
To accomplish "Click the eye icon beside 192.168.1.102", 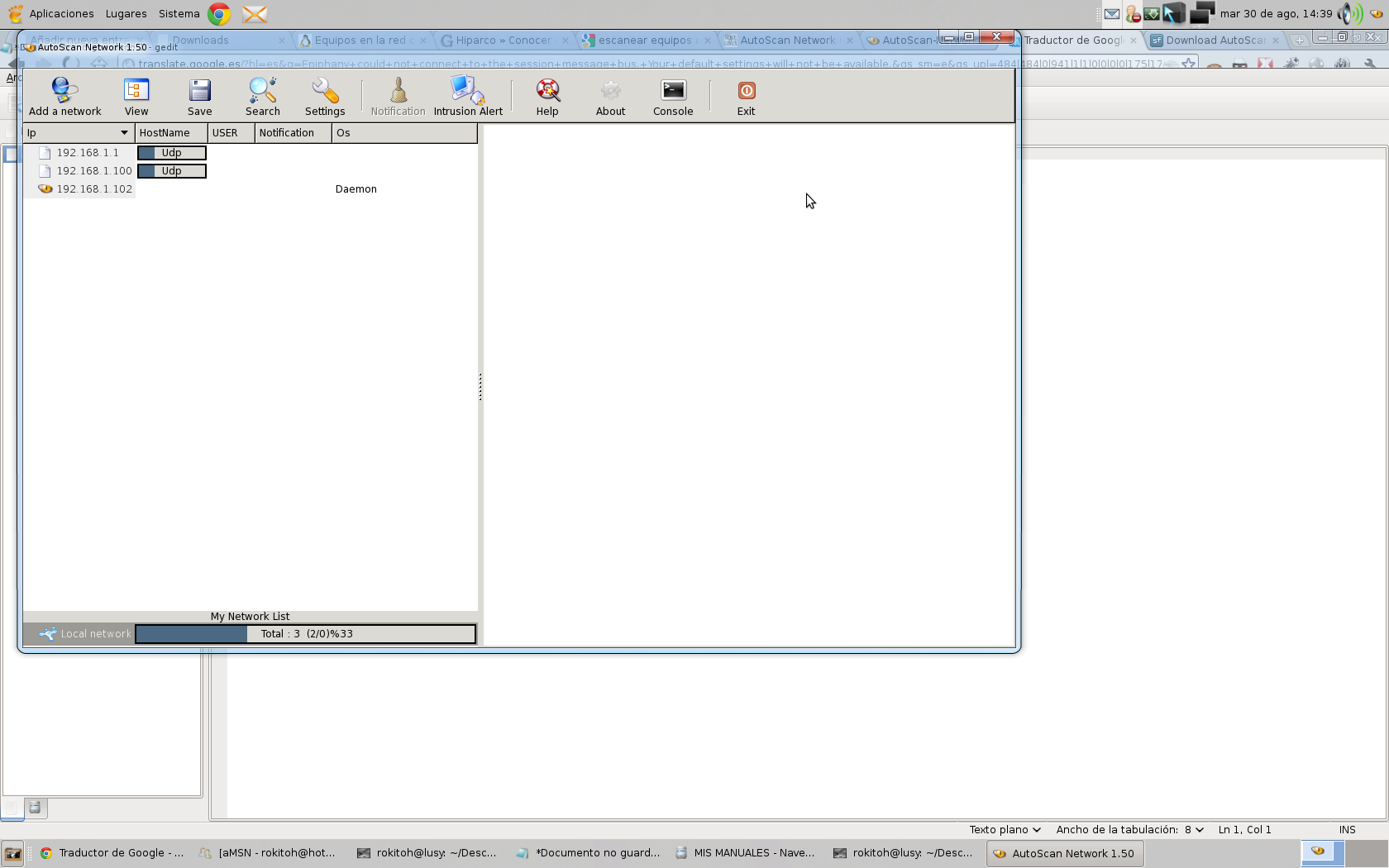I will pyautogui.click(x=45, y=189).
